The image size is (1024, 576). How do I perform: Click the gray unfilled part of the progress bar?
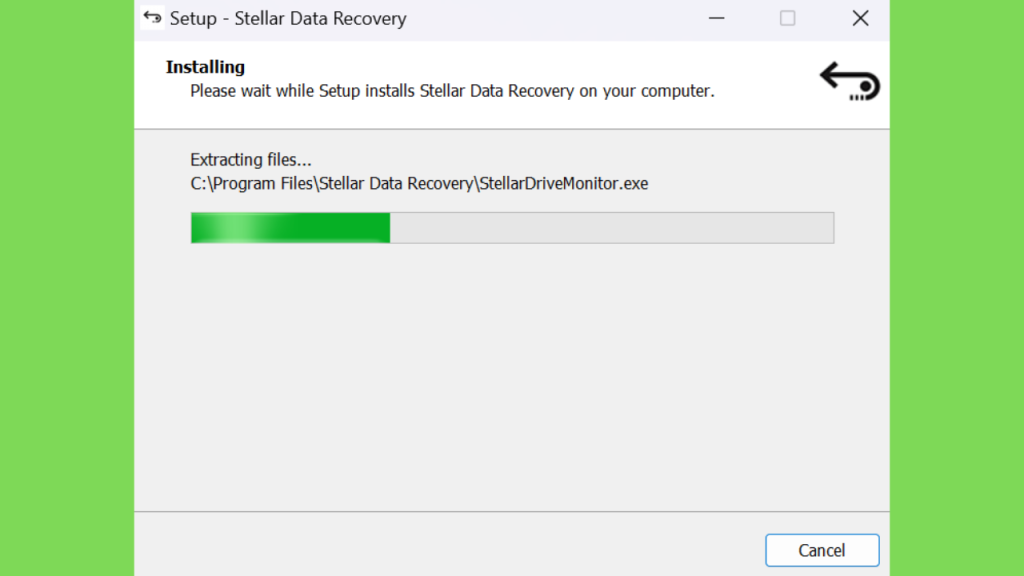pos(612,228)
